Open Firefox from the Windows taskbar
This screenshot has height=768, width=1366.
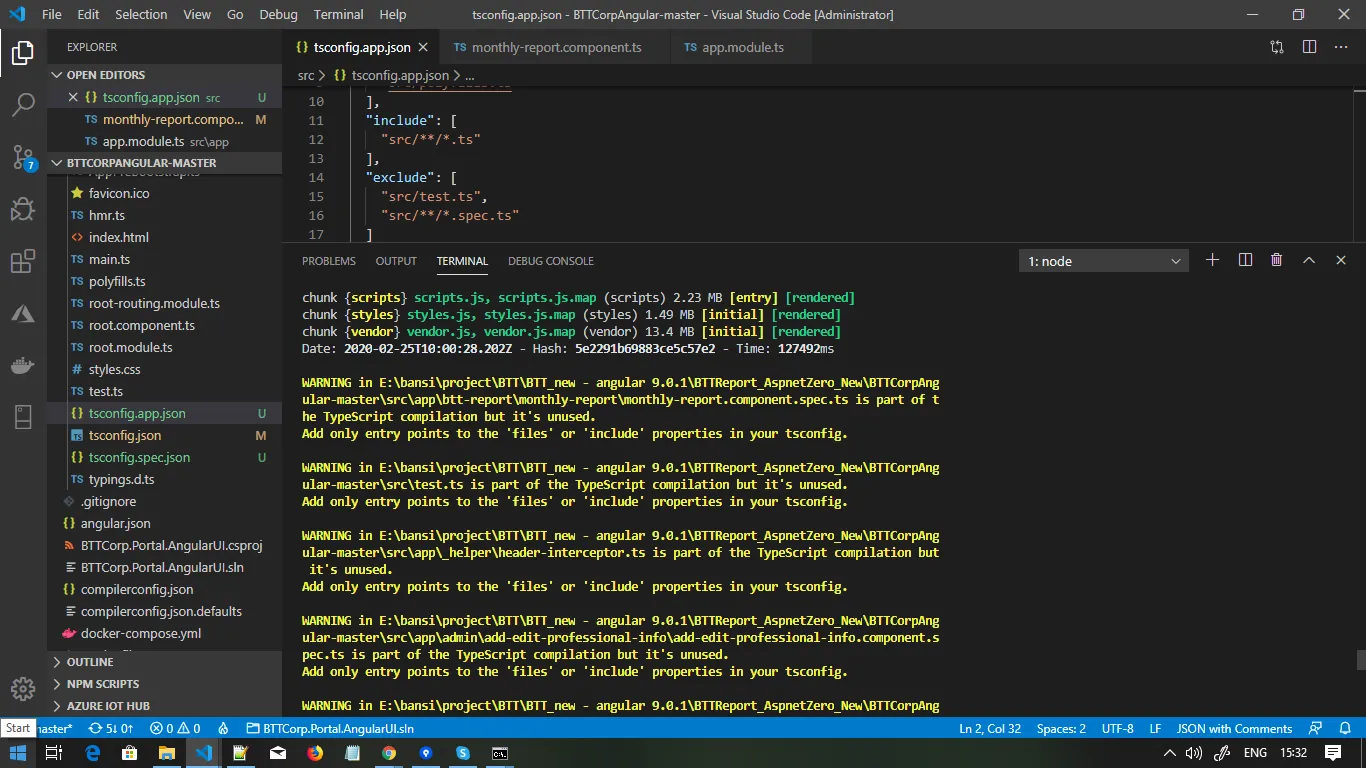pos(315,753)
